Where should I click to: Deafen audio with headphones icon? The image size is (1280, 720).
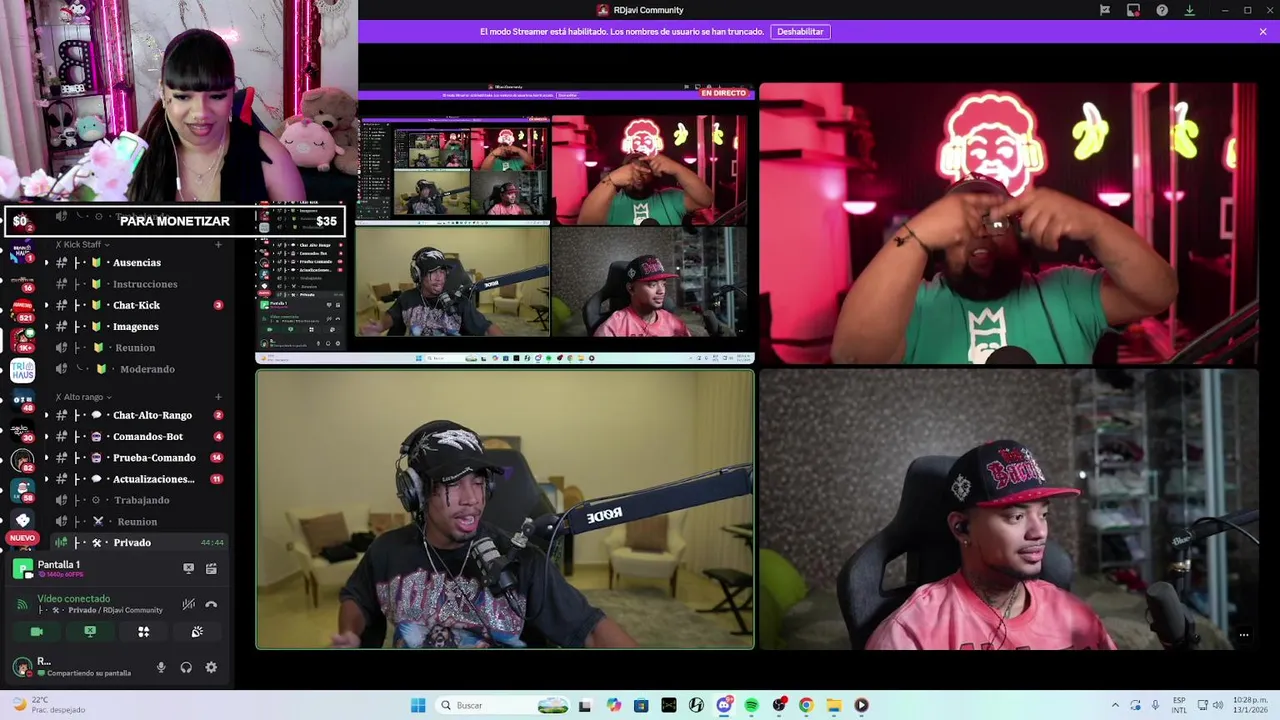tap(186, 667)
